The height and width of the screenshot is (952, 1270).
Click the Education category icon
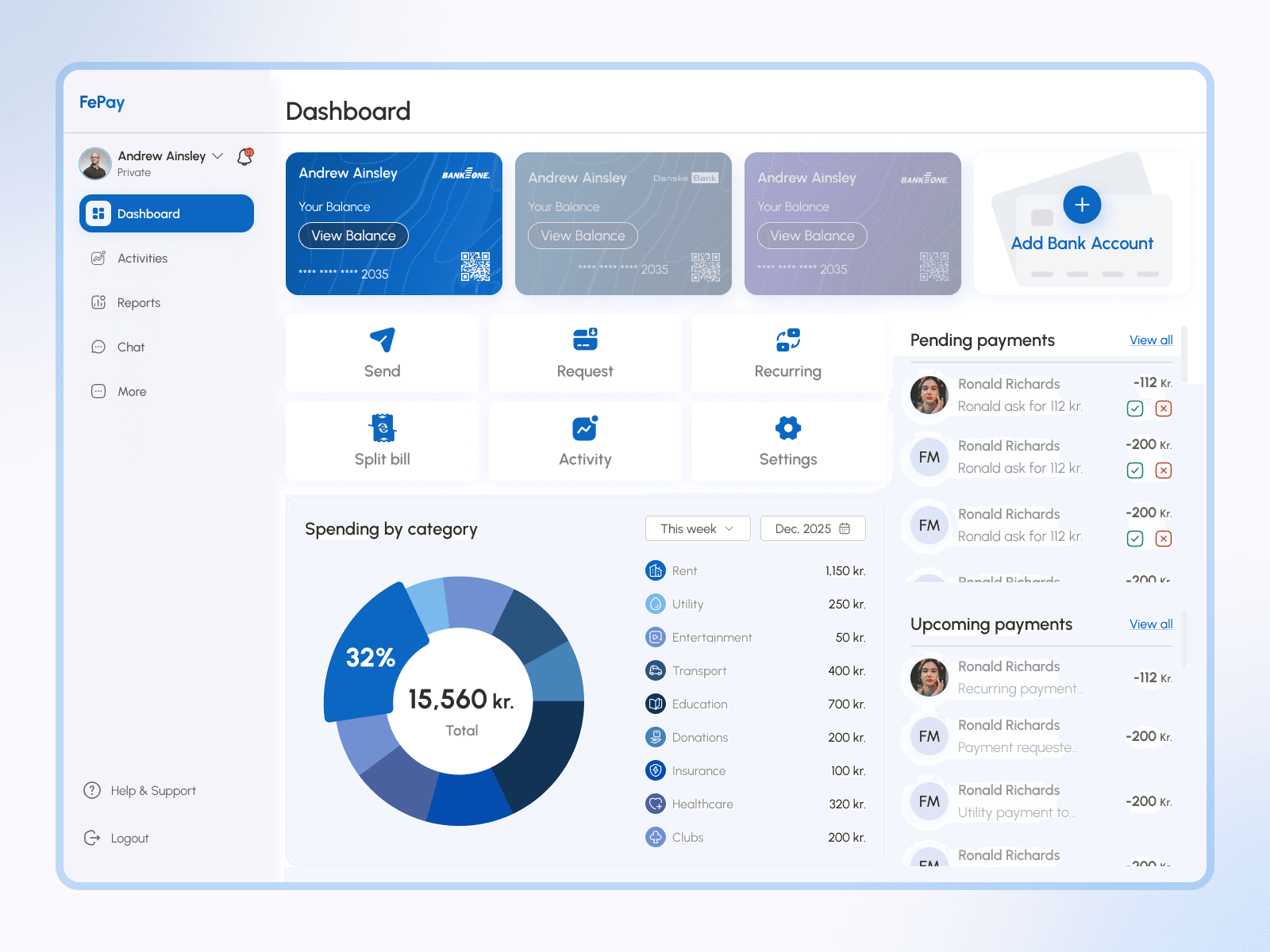click(x=656, y=704)
